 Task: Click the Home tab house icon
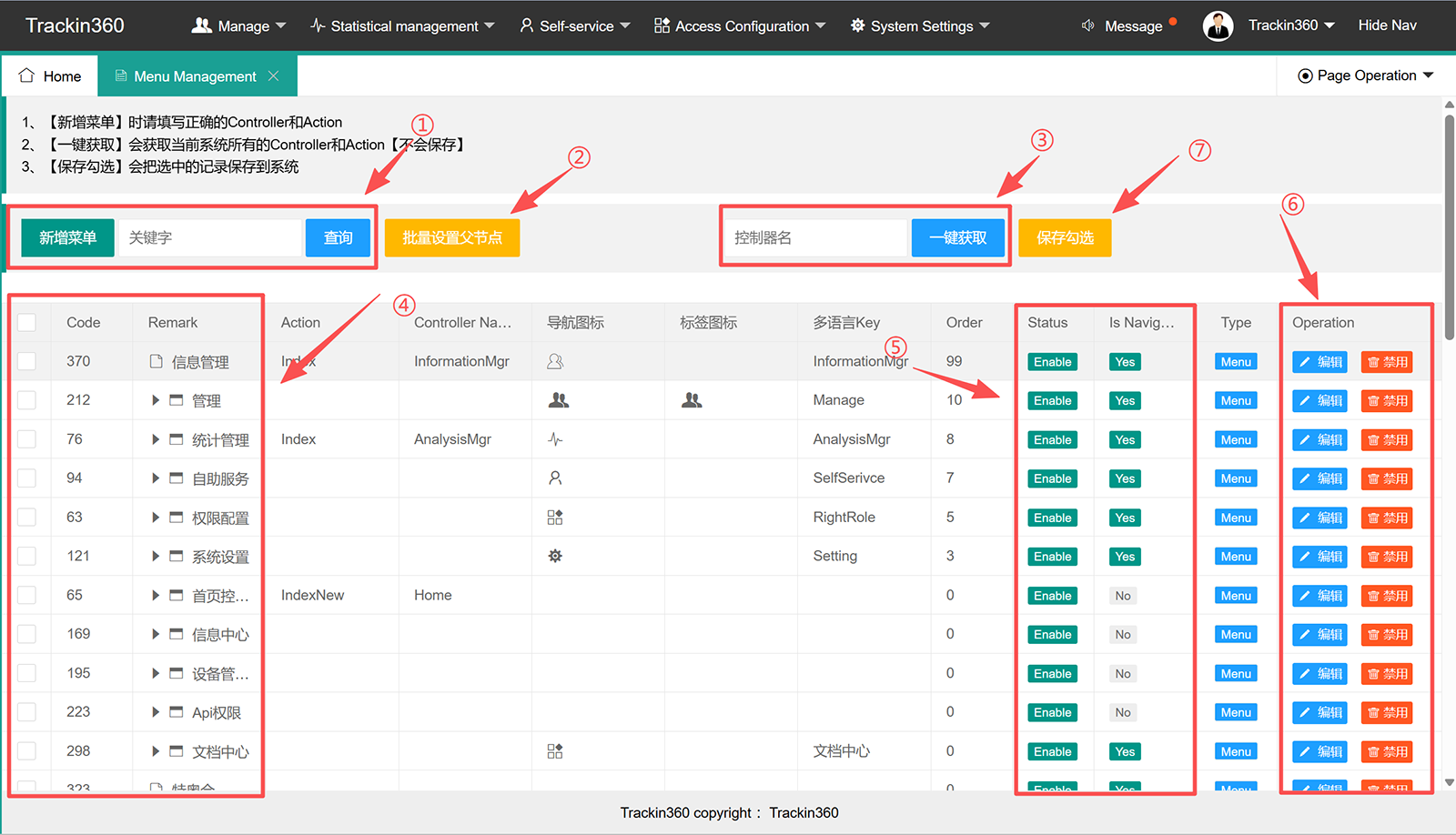(26, 75)
